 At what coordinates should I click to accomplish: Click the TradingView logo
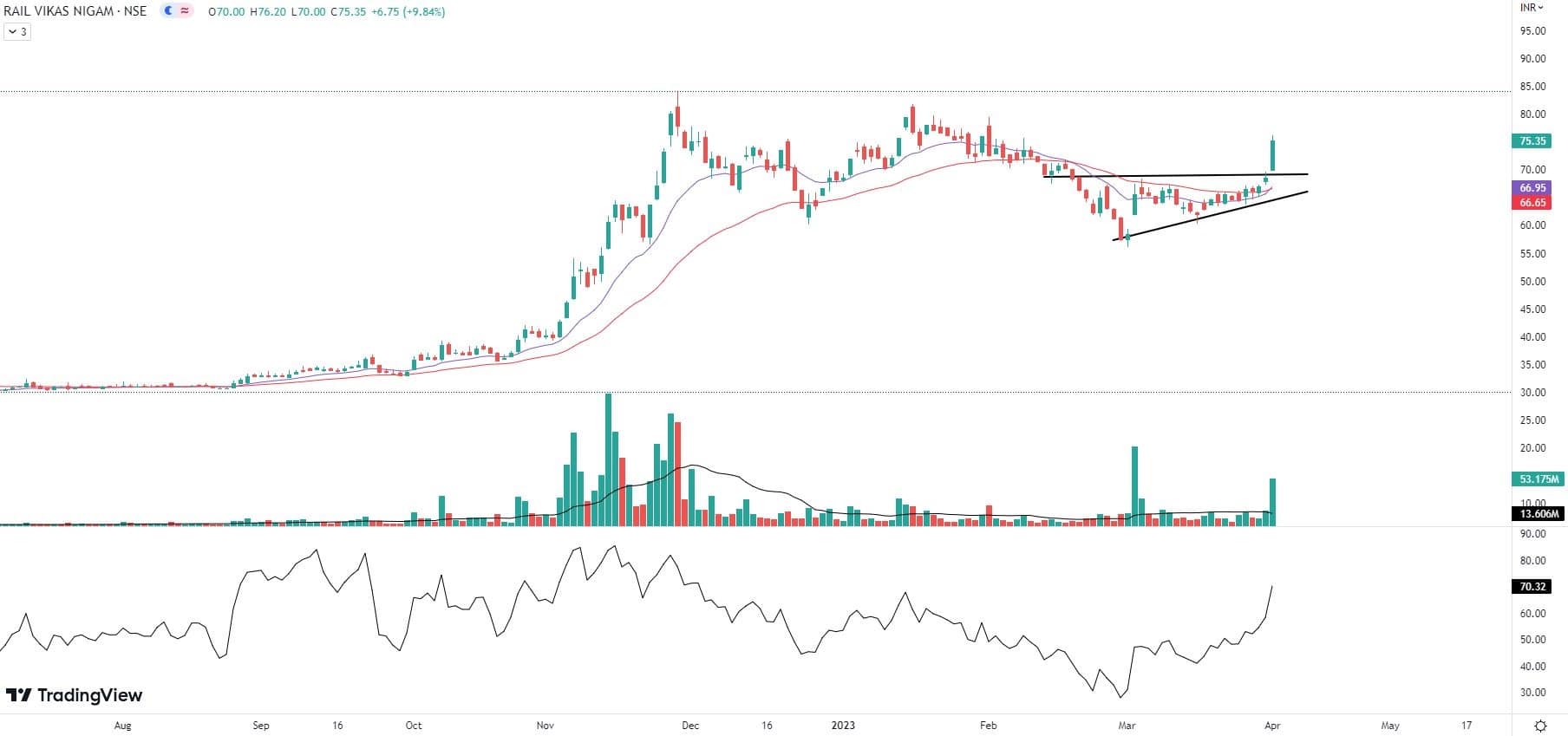(x=75, y=695)
